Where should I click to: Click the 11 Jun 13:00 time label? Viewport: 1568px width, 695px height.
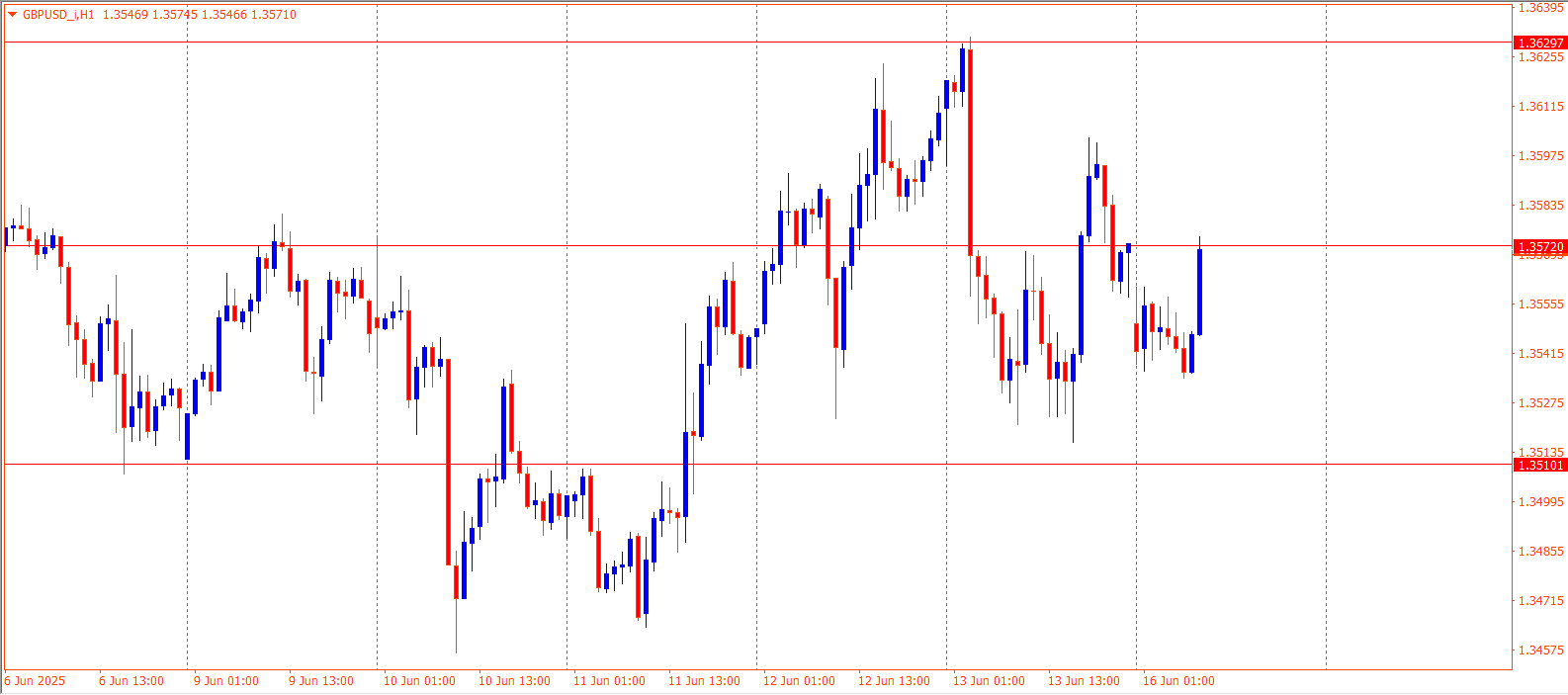pyautogui.click(x=704, y=681)
